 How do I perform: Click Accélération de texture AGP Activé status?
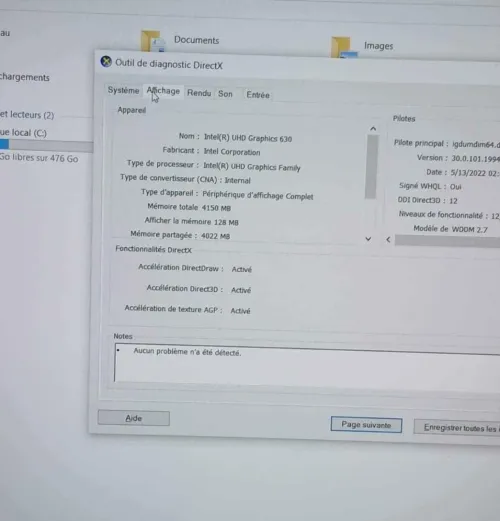click(x=240, y=311)
